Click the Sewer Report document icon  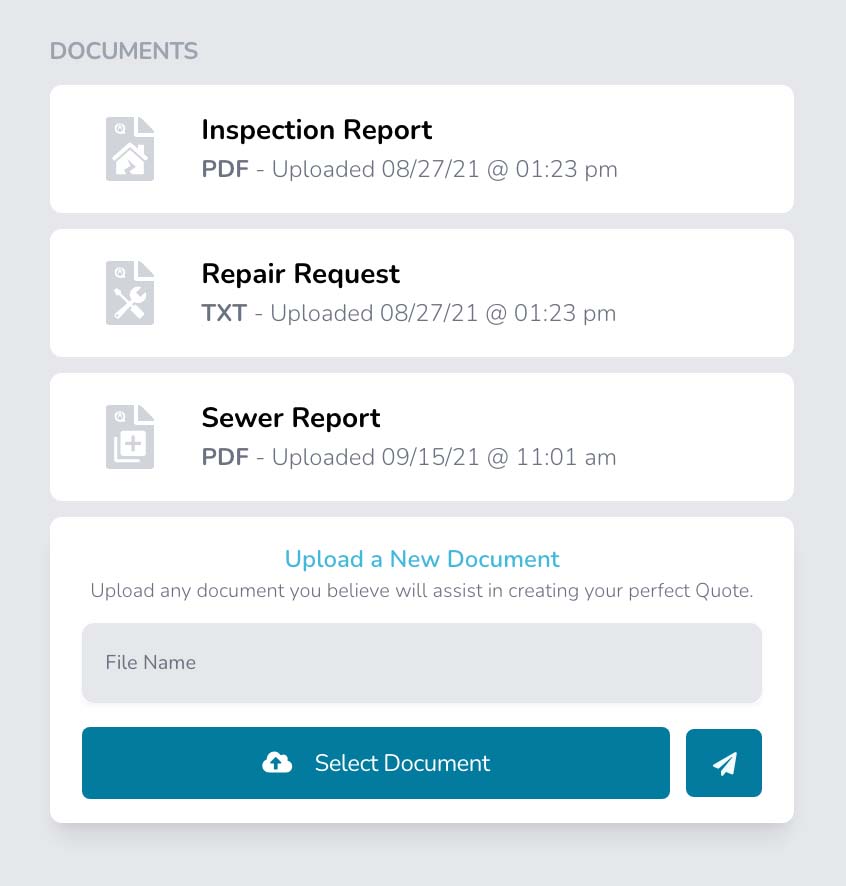[x=130, y=437]
